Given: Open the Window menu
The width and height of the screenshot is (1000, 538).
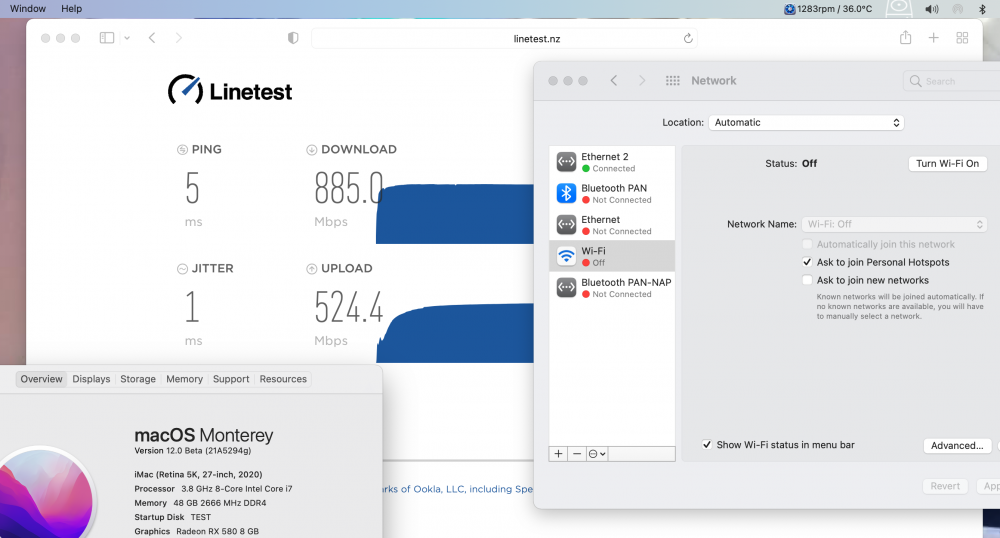Looking at the screenshot, I should tap(27, 9).
